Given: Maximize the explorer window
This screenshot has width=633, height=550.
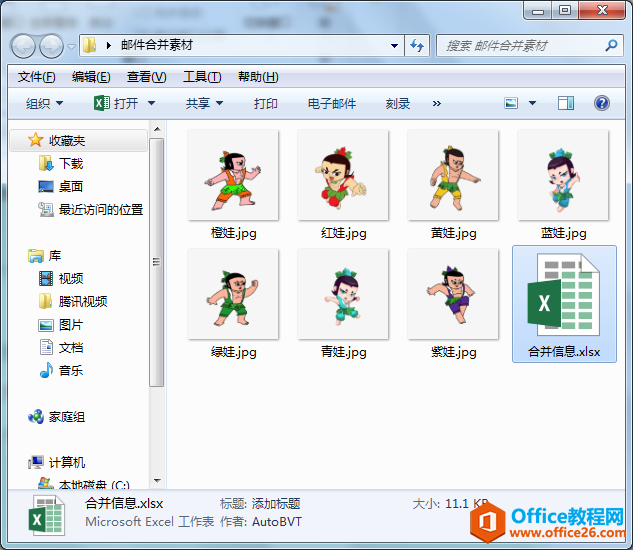Looking at the screenshot, I should pos(565,11).
